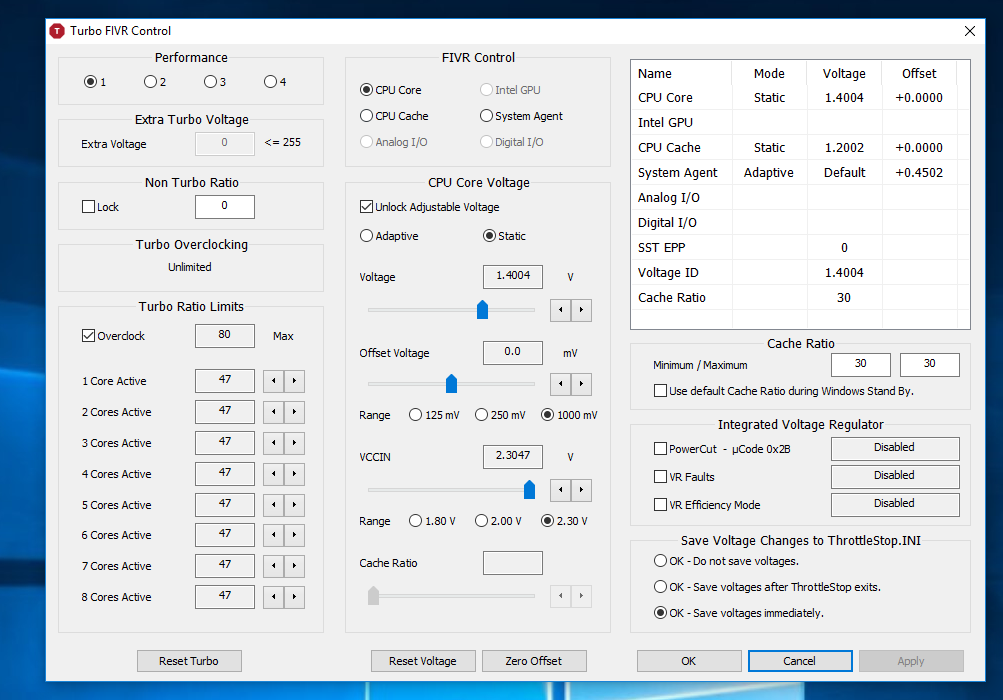Select the System Agent row in table
Screen dimensions: 1003x700
678,172
